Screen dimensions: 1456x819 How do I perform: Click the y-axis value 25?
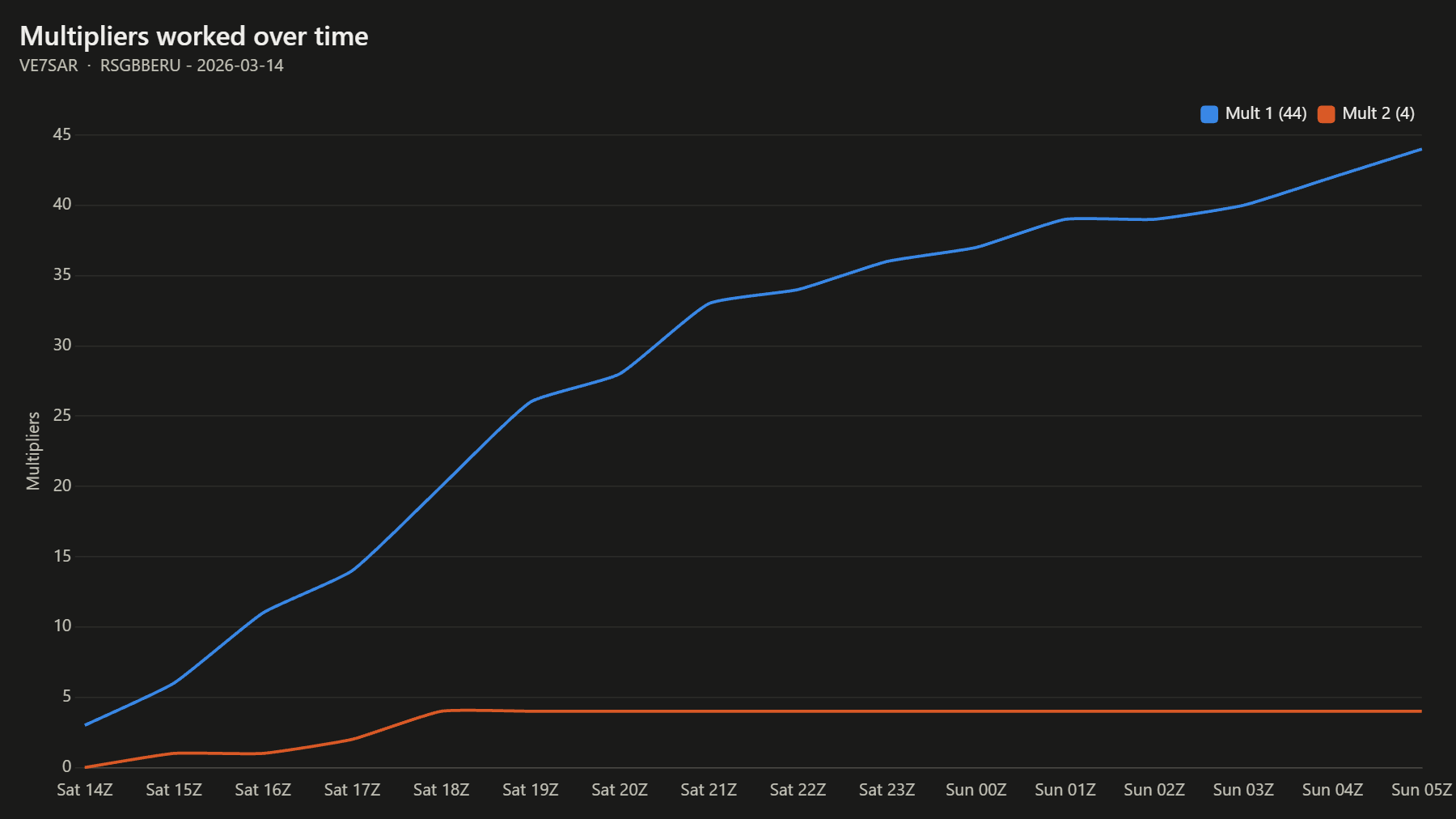coord(62,416)
